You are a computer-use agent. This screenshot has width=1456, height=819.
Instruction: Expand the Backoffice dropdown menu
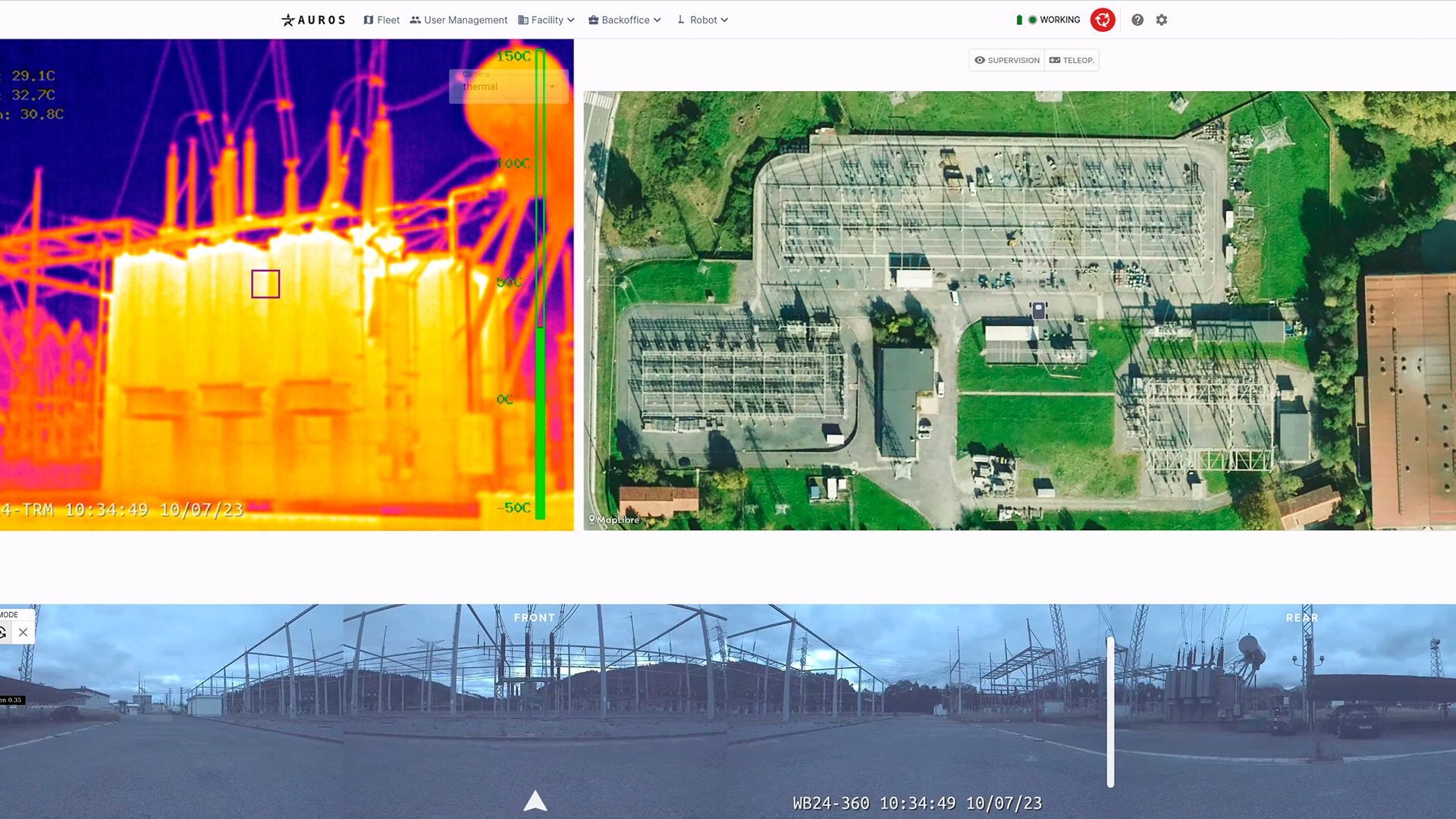point(625,20)
